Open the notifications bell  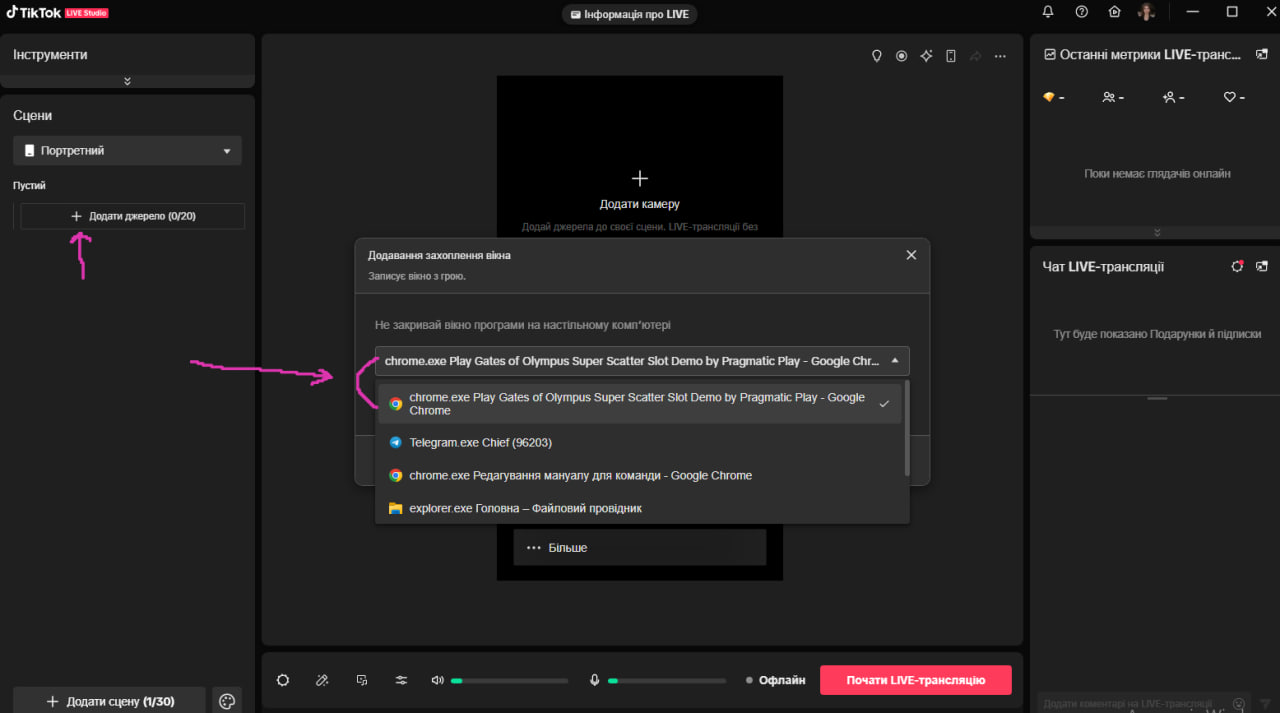(x=1048, y=12)
